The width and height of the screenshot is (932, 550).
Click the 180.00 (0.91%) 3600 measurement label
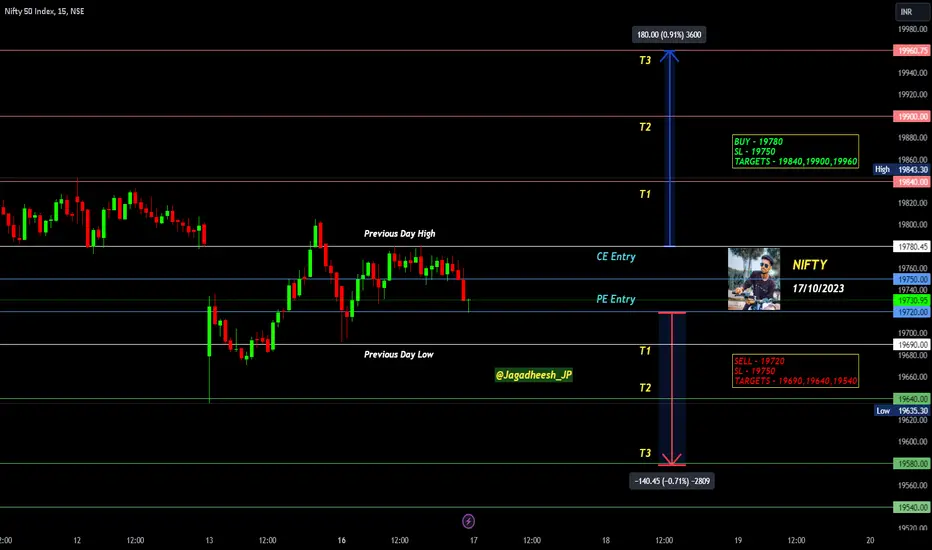(x=669, y=34)
